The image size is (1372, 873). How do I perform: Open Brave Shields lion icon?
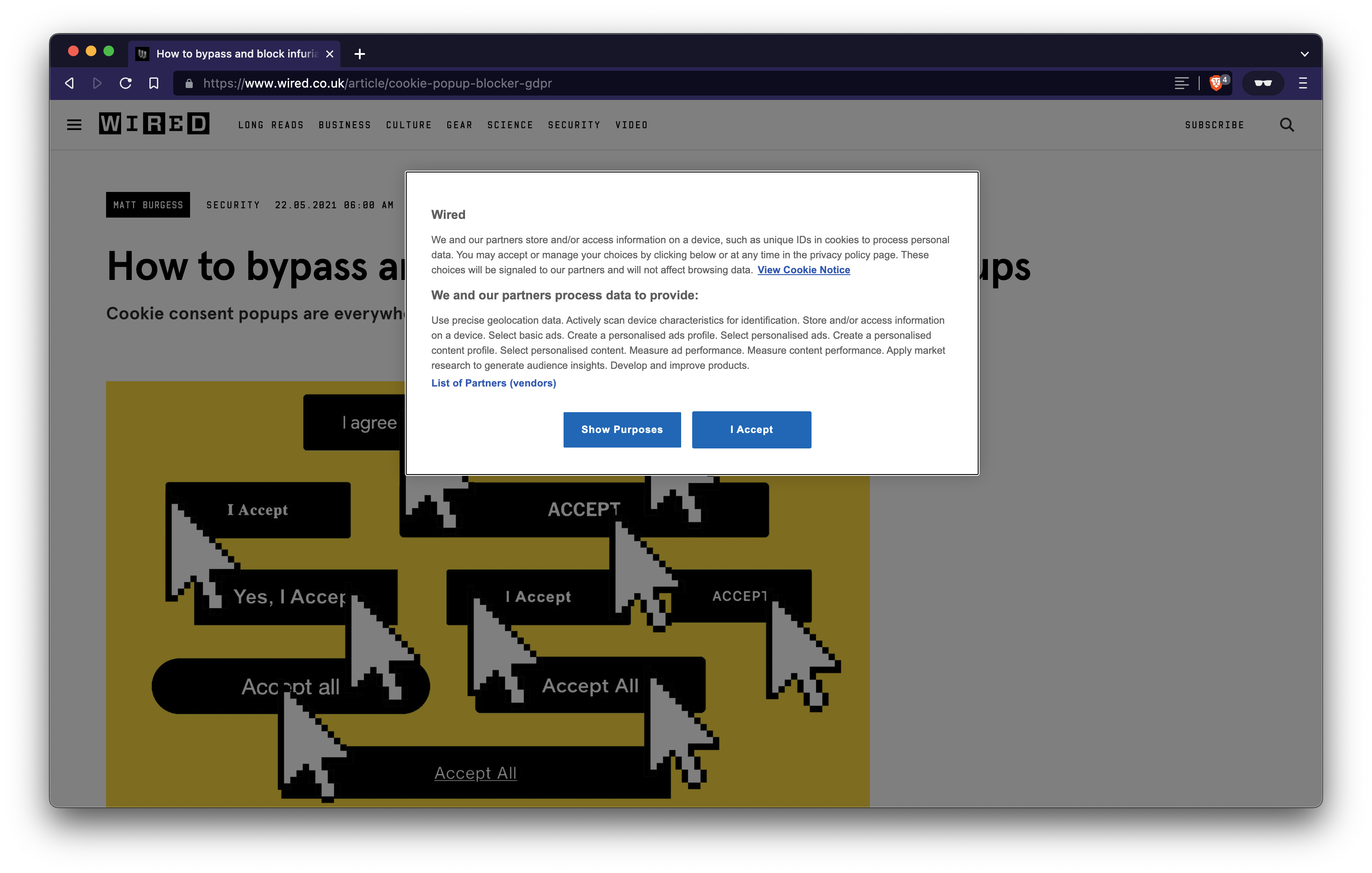pos(1216,83)
